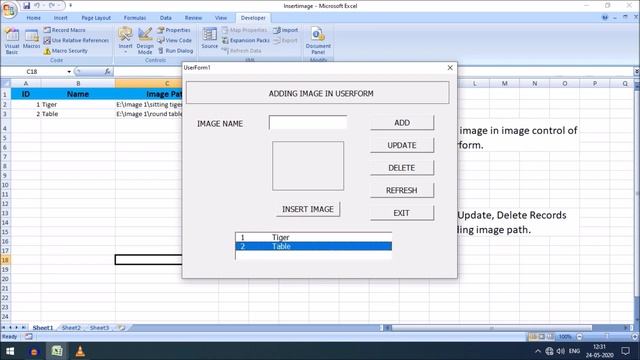Click the Insert Worksheet tab icon
Image resolution: width=640 pixels, height=360 pixels.
point(121,328)
